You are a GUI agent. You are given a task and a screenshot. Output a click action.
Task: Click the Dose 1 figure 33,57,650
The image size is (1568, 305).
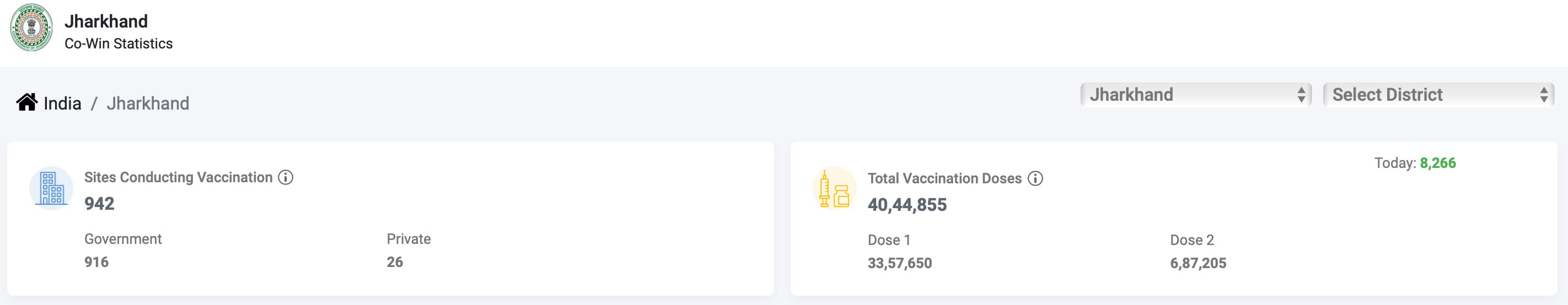click(900, 263)
